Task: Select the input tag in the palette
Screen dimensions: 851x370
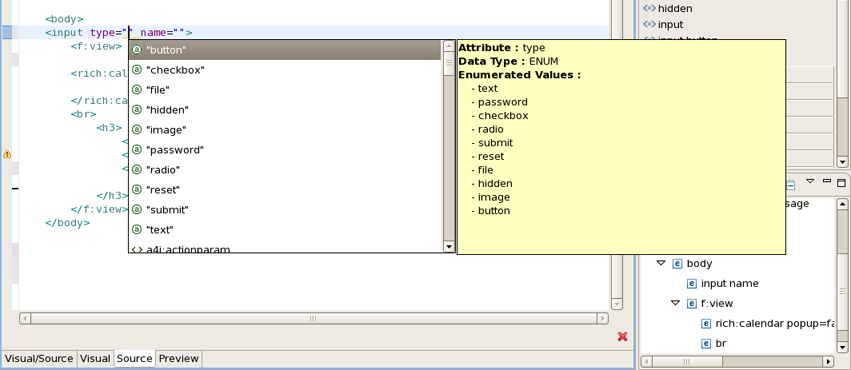Action: (x=663, y=24)
